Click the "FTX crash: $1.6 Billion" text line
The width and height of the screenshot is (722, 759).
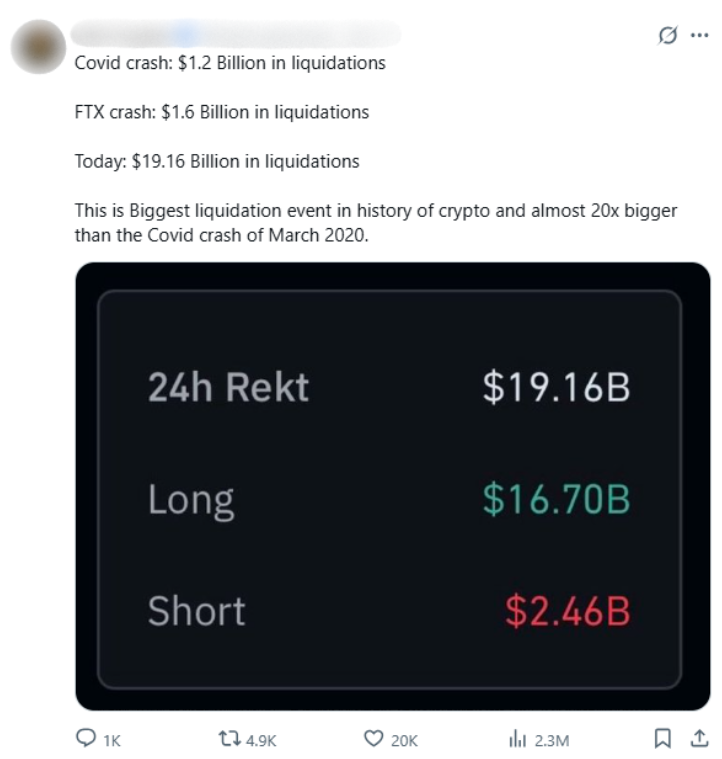point(222,112)
